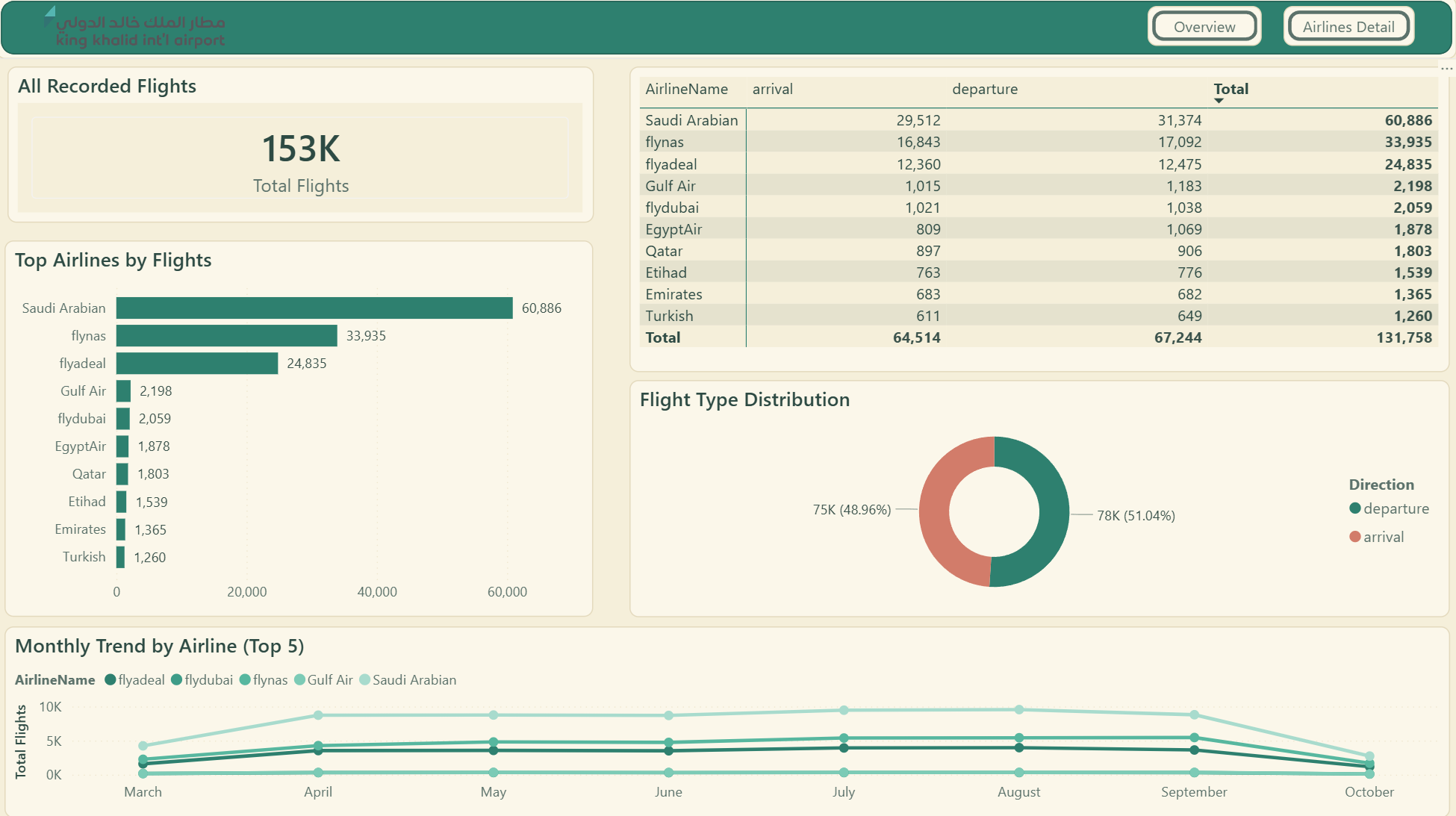Select the salmon arrival donut segment
The width and height of the screenshot is (1456, 816).
[x=935, y=511]
